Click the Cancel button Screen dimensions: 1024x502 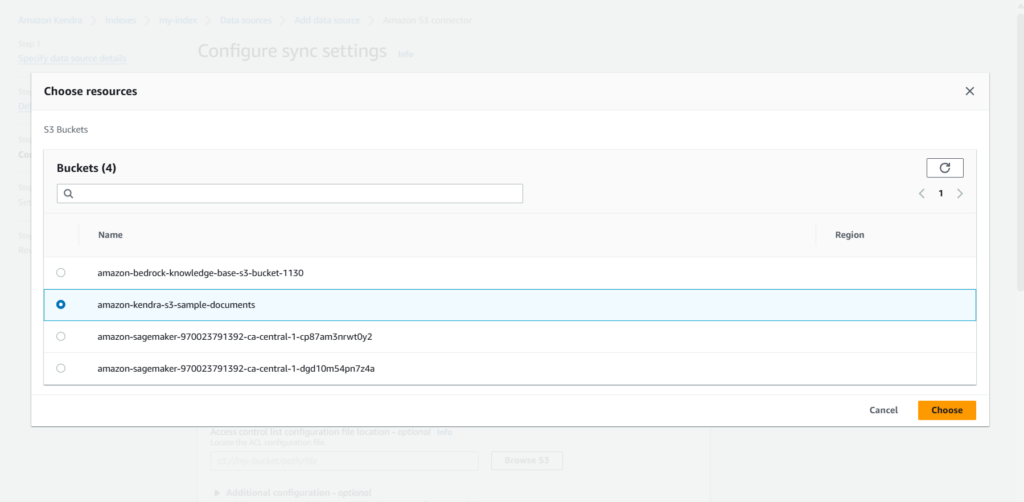(883, 410)
